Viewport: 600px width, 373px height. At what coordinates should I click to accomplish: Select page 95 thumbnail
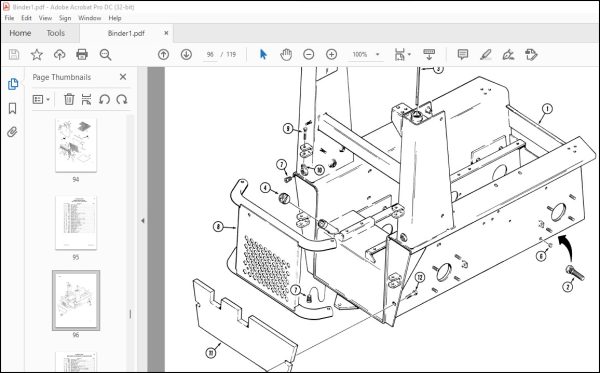(x=76, y=223)
